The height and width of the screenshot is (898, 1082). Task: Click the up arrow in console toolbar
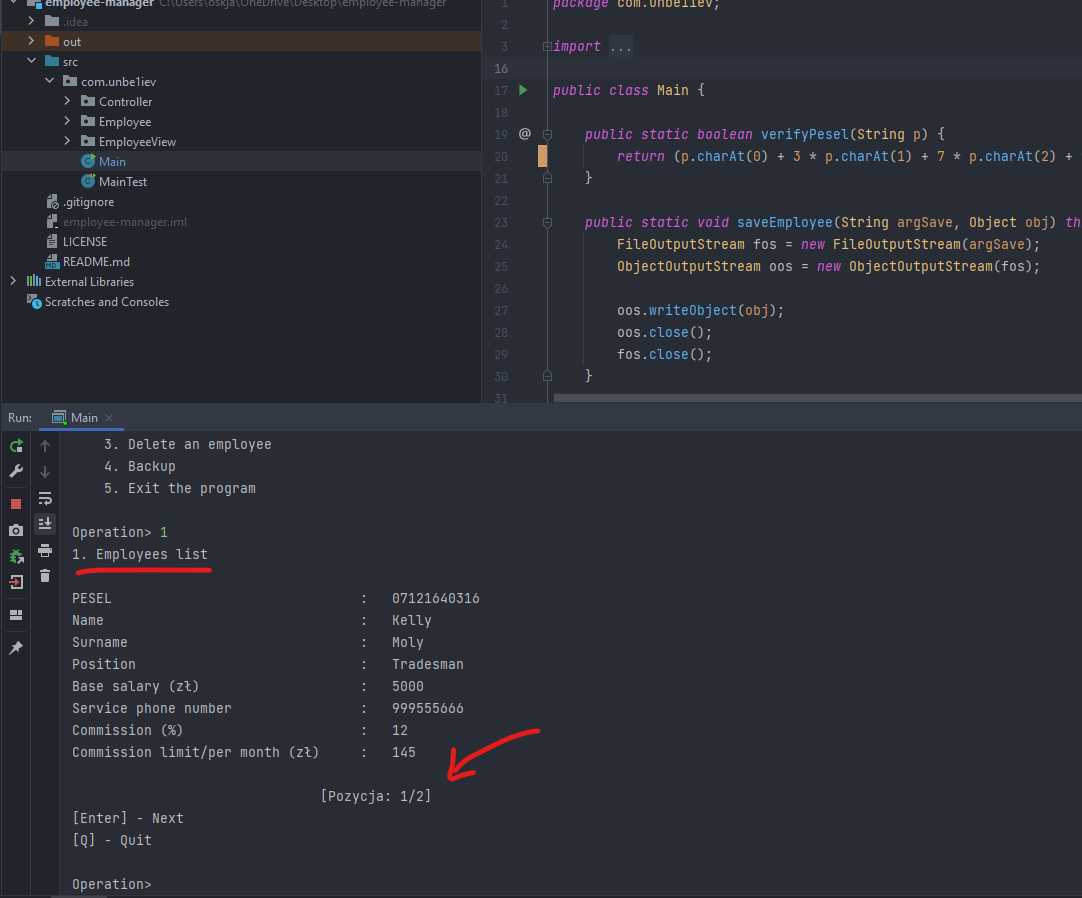pos(45,446)
